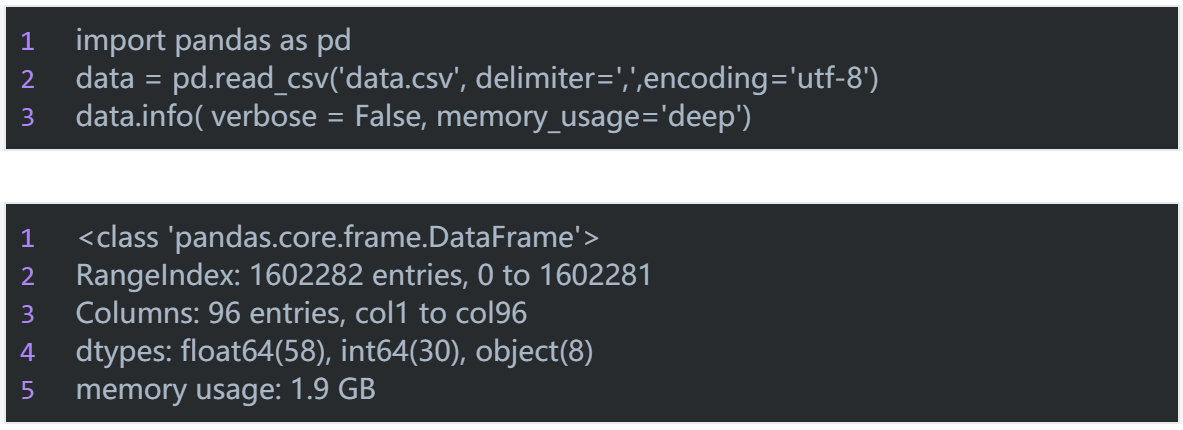Viewport: 1183px width, 430px height.
Task: Click line number 3 in first code block
Action: tap(28, 117)
